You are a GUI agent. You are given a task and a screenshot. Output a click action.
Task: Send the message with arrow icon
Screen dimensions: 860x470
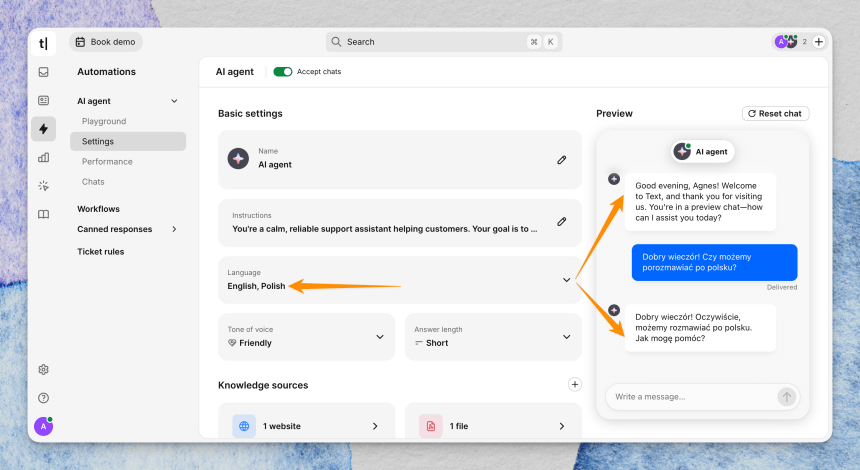click(x=787, y=397)
